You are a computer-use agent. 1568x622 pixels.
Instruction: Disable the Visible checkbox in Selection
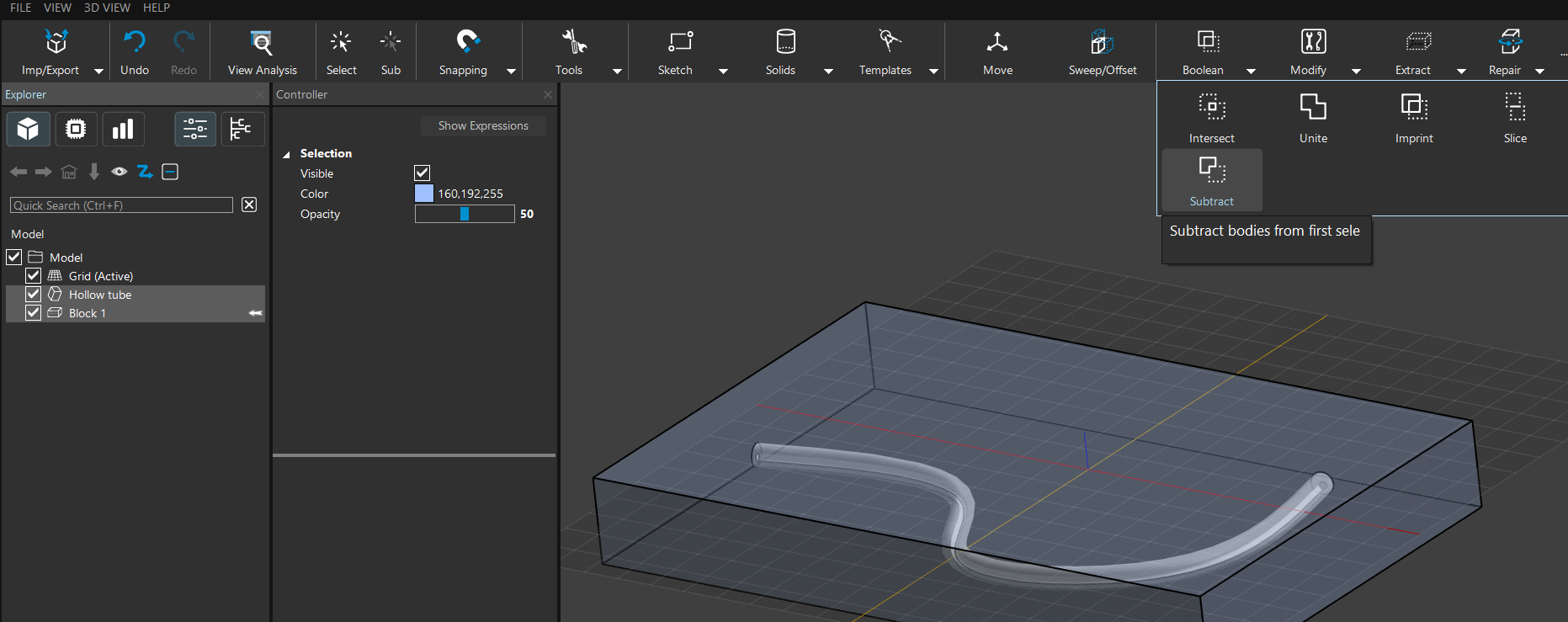click(423, 173)
